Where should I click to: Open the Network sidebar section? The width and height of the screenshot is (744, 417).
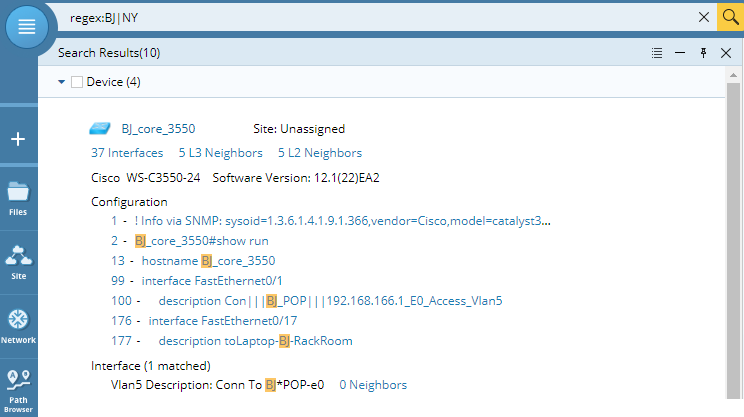click(x=18, y=324)
